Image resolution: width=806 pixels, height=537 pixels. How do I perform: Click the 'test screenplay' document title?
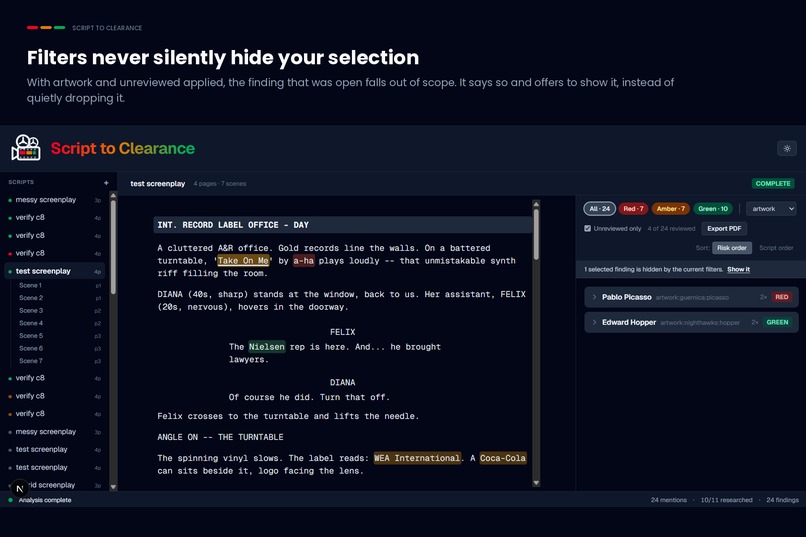[x=157, y=183]
